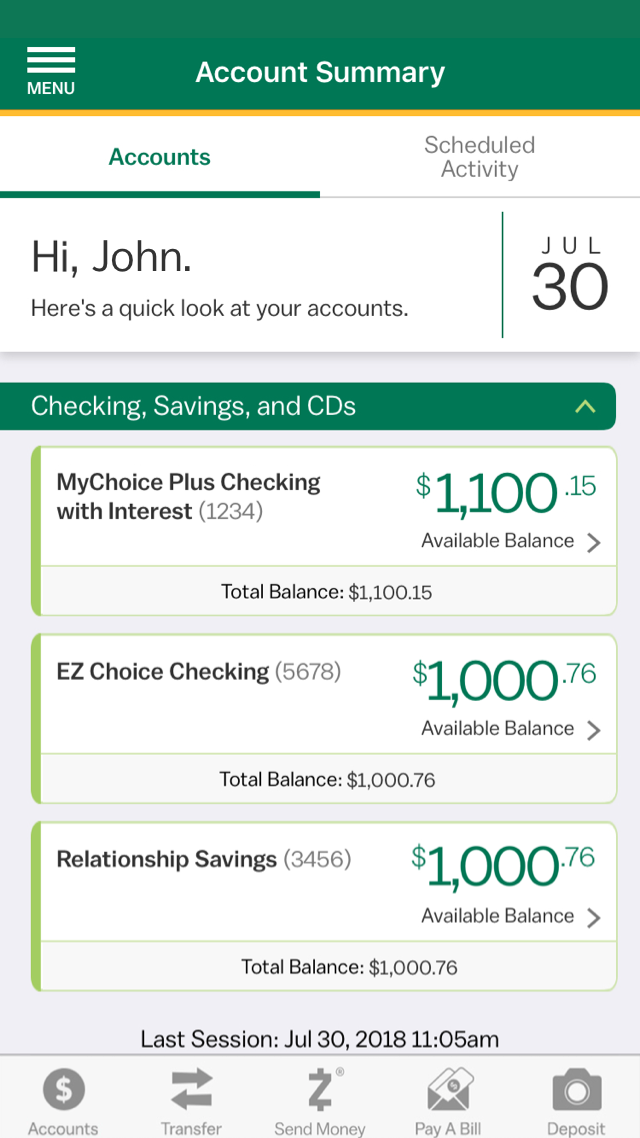
Task: Open the hamburger MENU icon
Action: tap(51, 71)
